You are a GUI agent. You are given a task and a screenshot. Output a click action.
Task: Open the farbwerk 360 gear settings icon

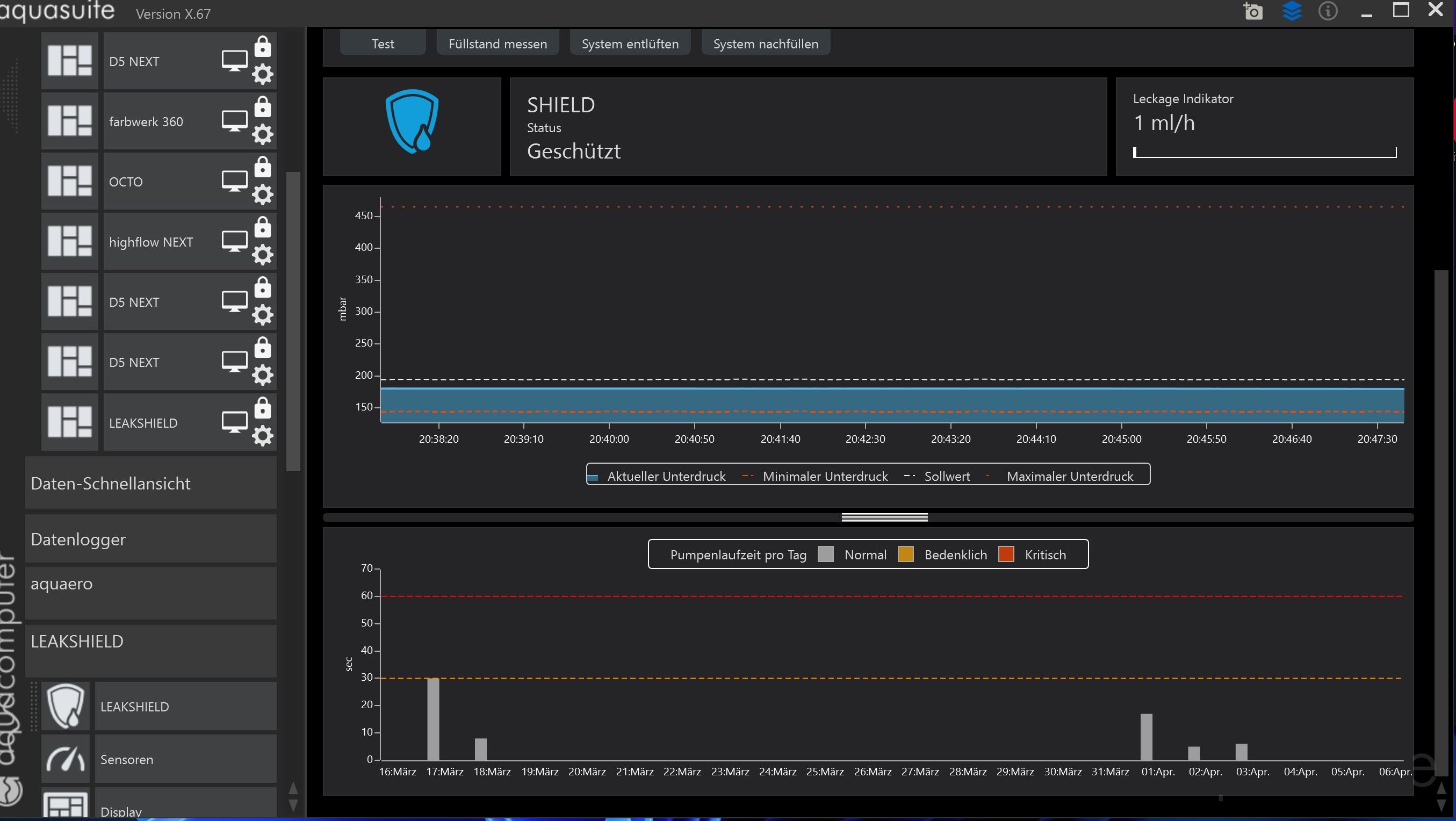point(262,134)
